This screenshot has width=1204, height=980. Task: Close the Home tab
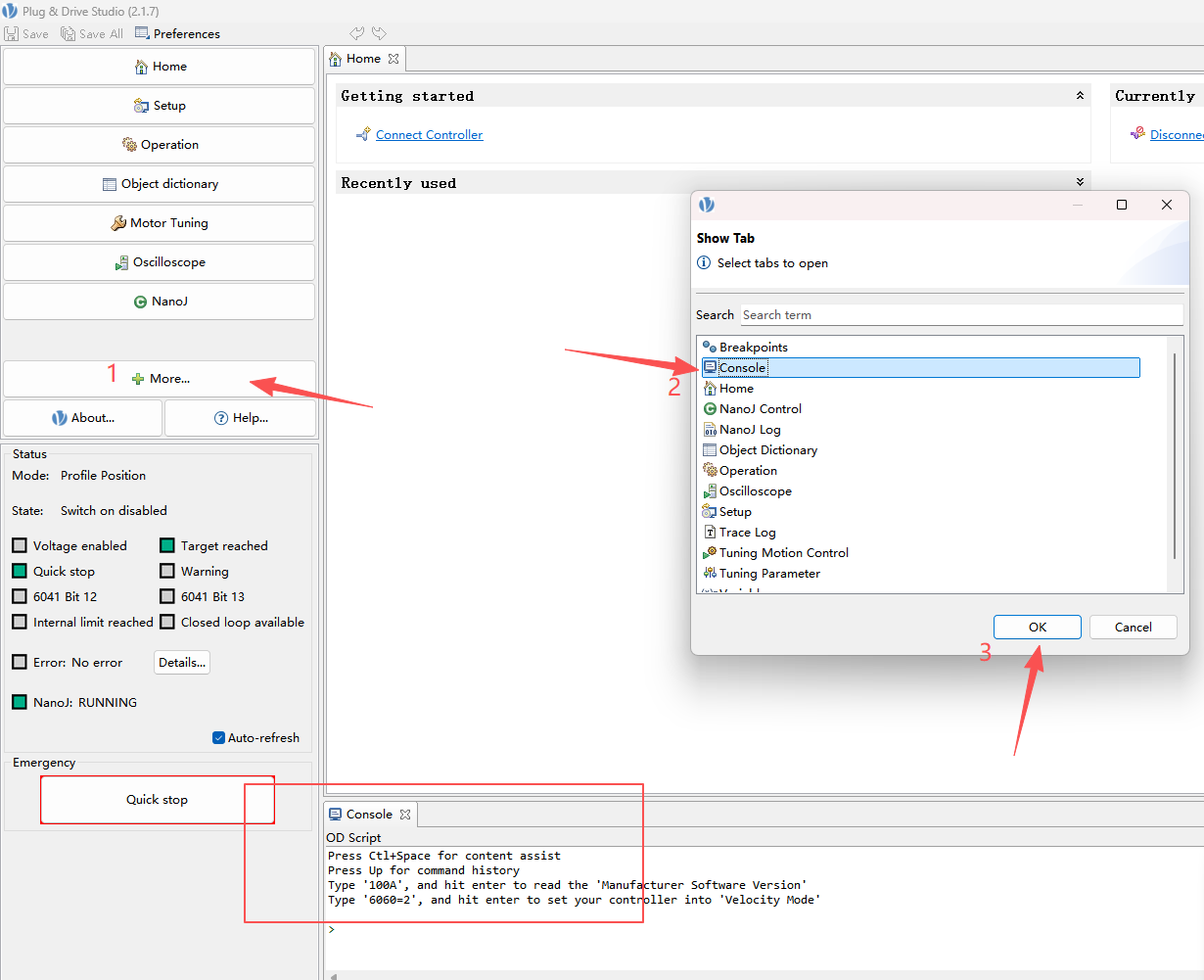tap(394, 59)
